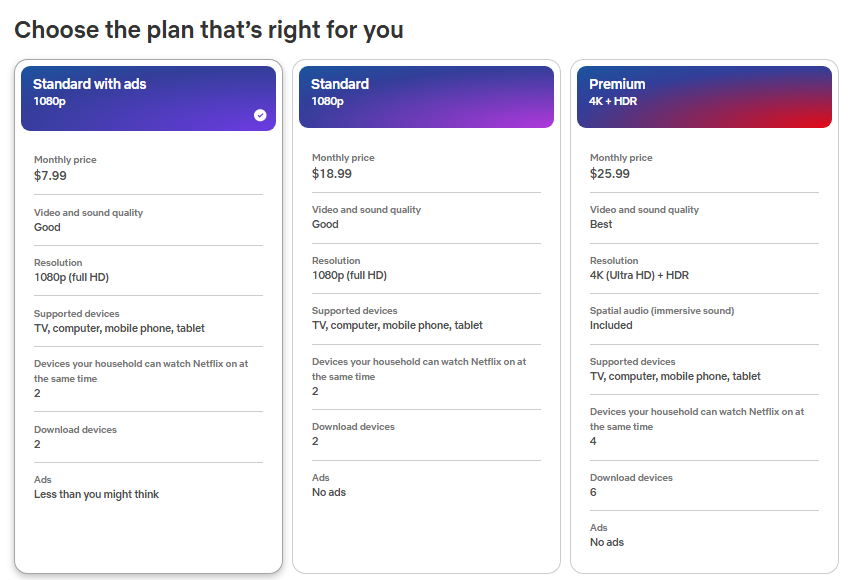Click the 'Choose the plan that's right for you' heading
Image resolution: width=858 pixels, height=580 pixels.
click(208, 30)
